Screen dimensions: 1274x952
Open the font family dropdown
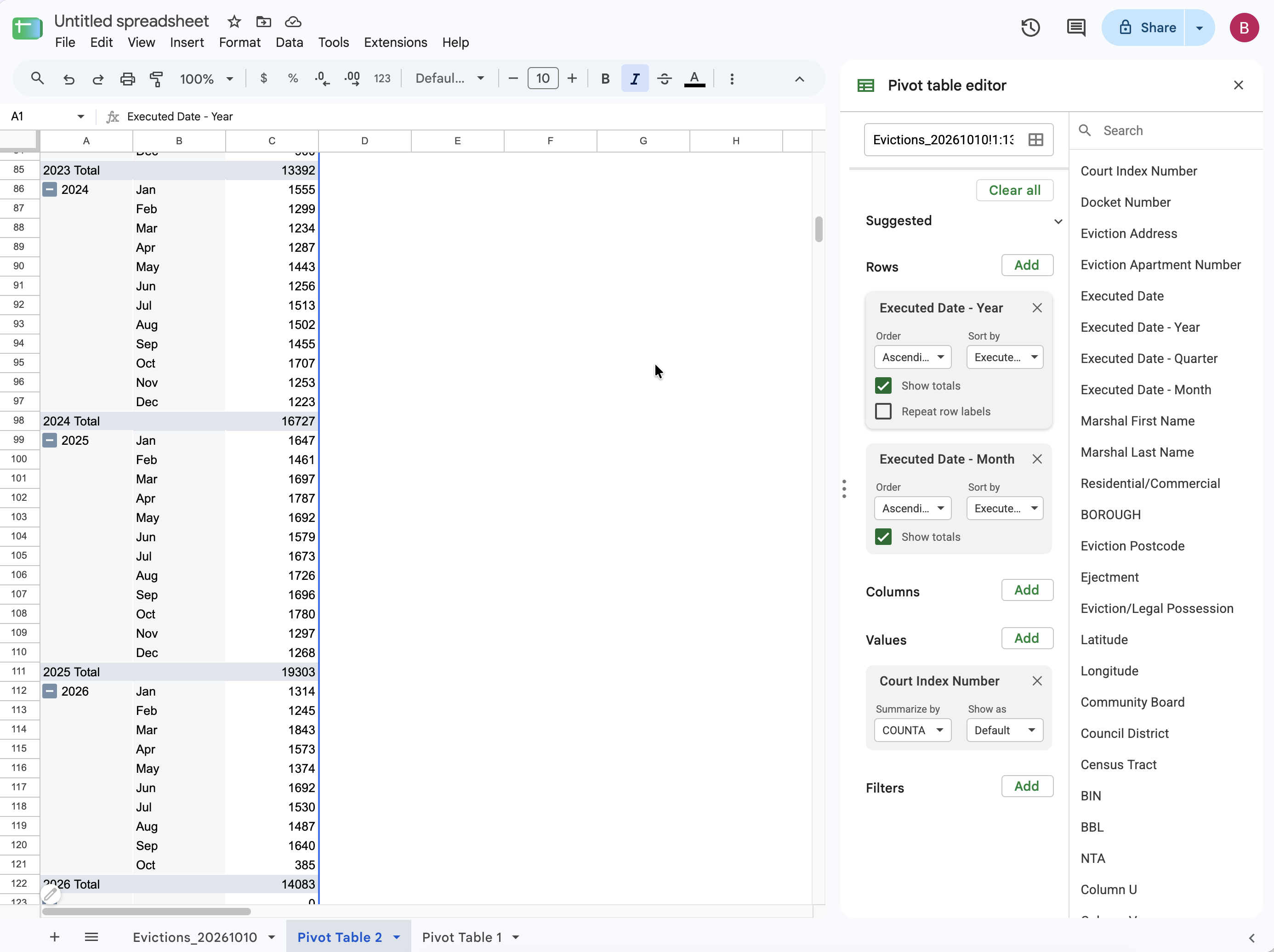[450, 78]
